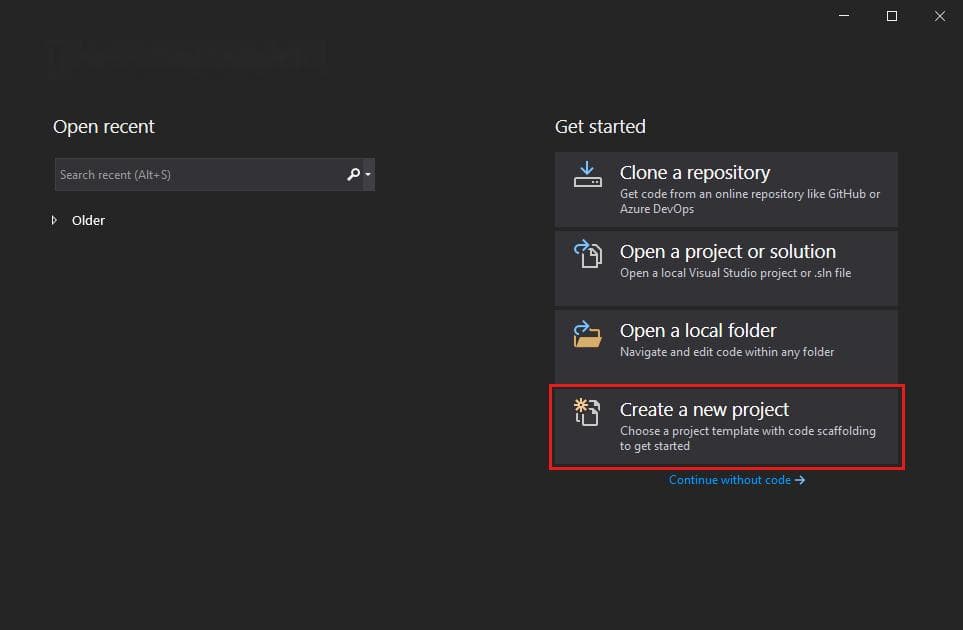963x630 pixels.
Task: Choose Open a local folder heading
Action: coord(698,330)
